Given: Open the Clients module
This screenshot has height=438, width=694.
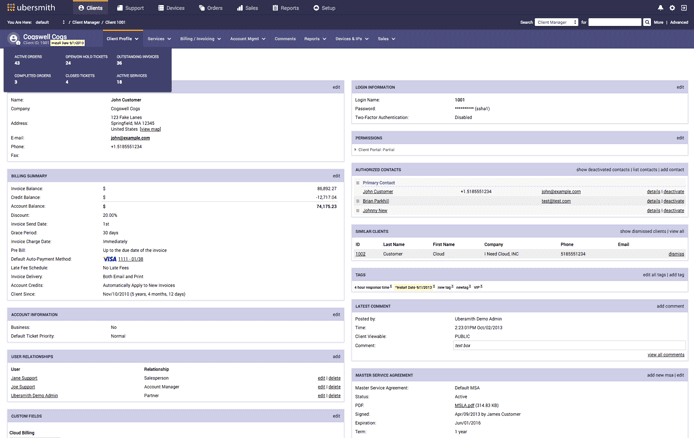Looking at the screenshot, I should (x=90, y=8).
